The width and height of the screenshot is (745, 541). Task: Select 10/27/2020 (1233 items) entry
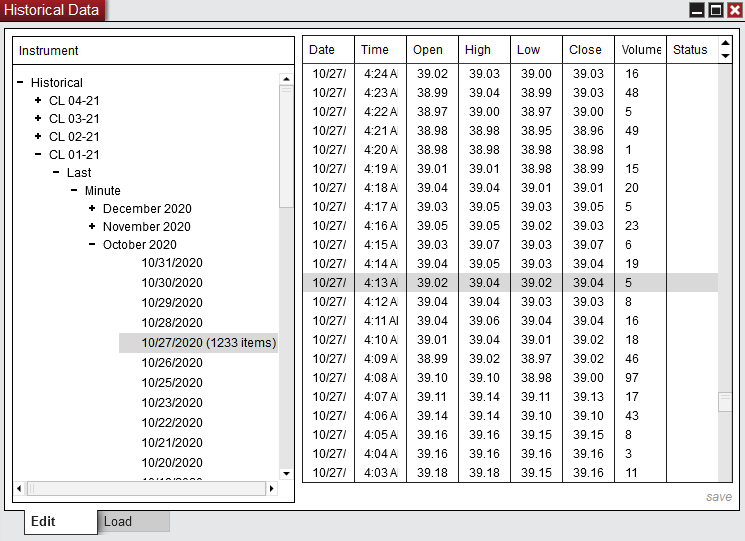[198, 342]
